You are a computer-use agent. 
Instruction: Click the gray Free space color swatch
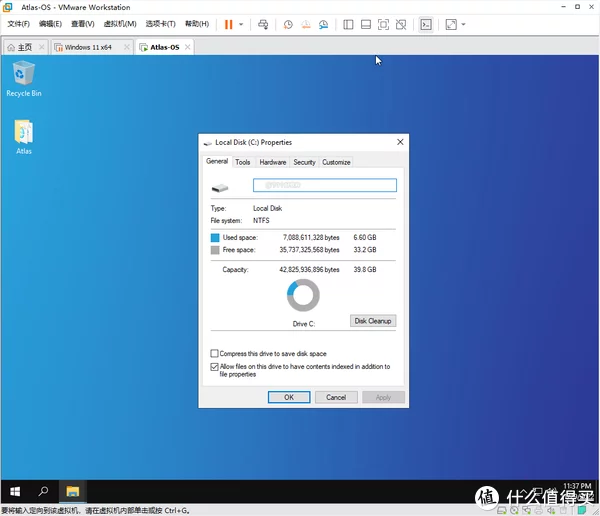pyautogui.click(x=215, y=250)
